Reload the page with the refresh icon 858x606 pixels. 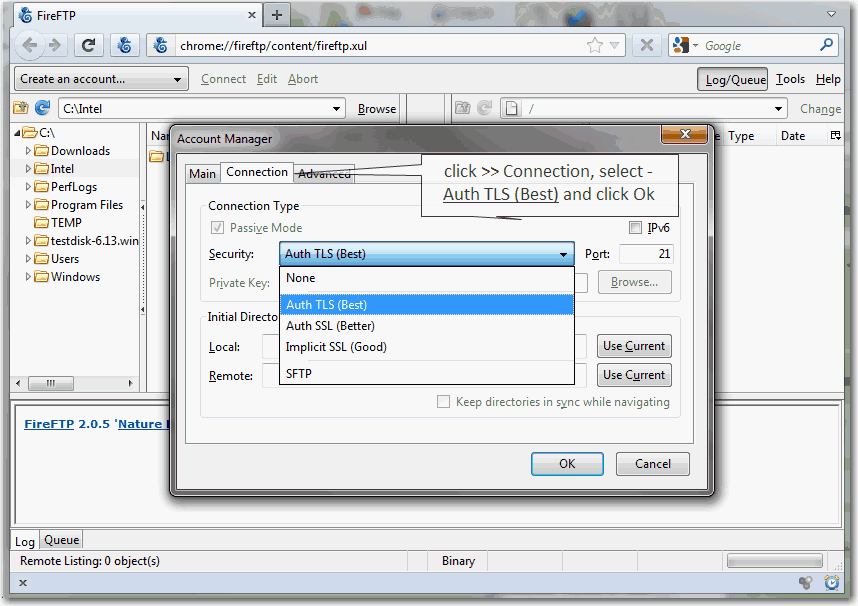coord(88,45)
